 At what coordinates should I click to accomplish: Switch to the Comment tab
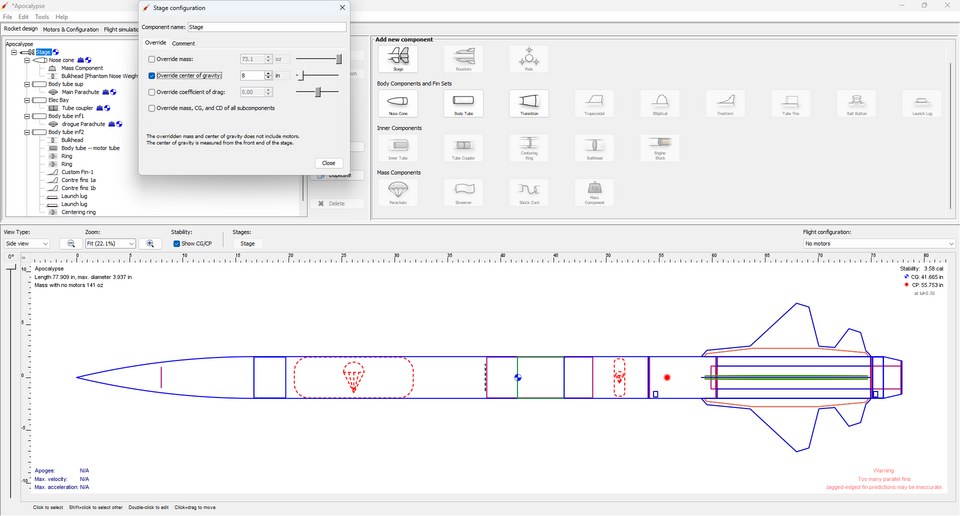183,43
